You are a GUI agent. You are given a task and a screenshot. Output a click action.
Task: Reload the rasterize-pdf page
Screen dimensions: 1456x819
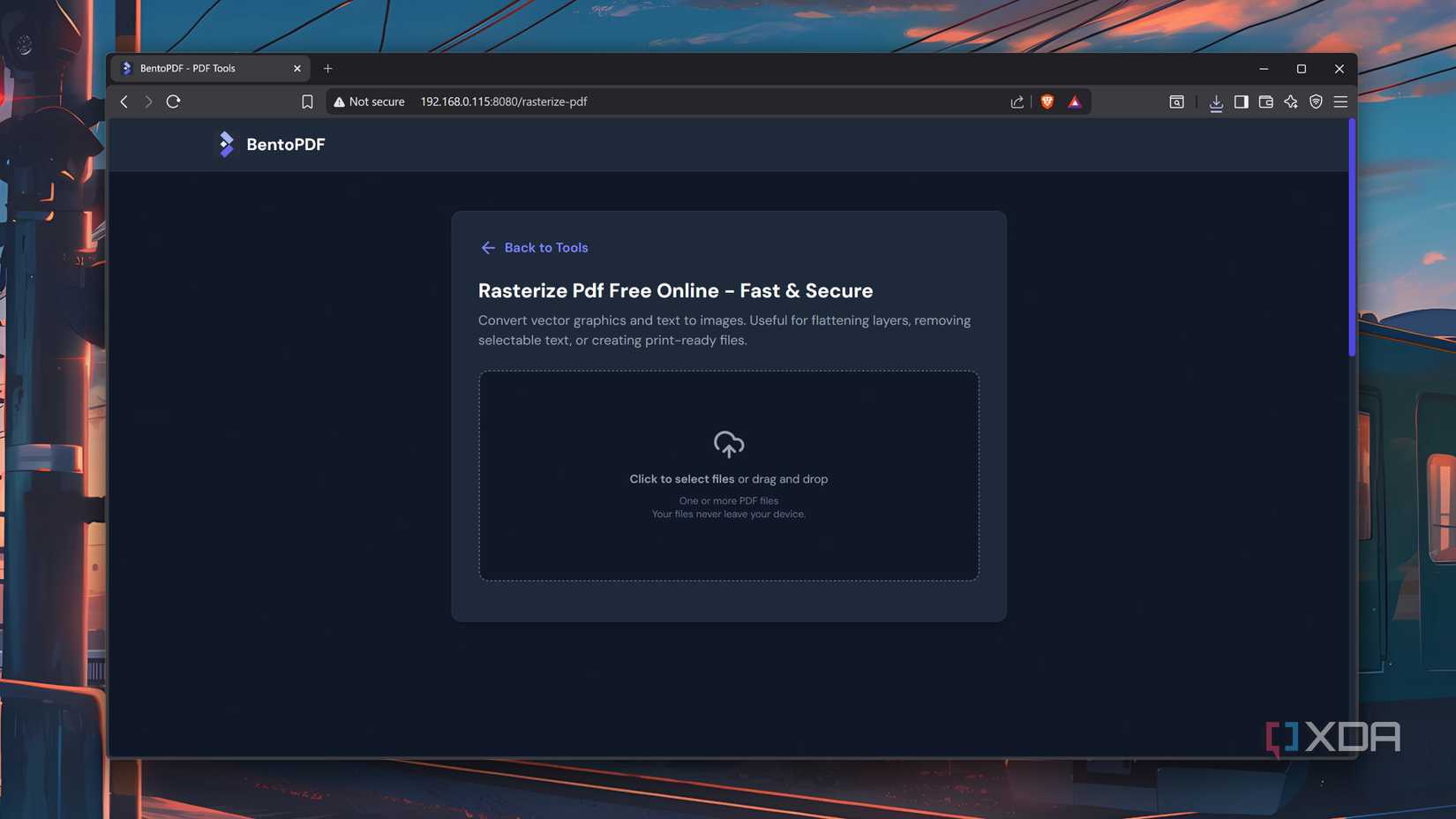(x=173, y=101)
